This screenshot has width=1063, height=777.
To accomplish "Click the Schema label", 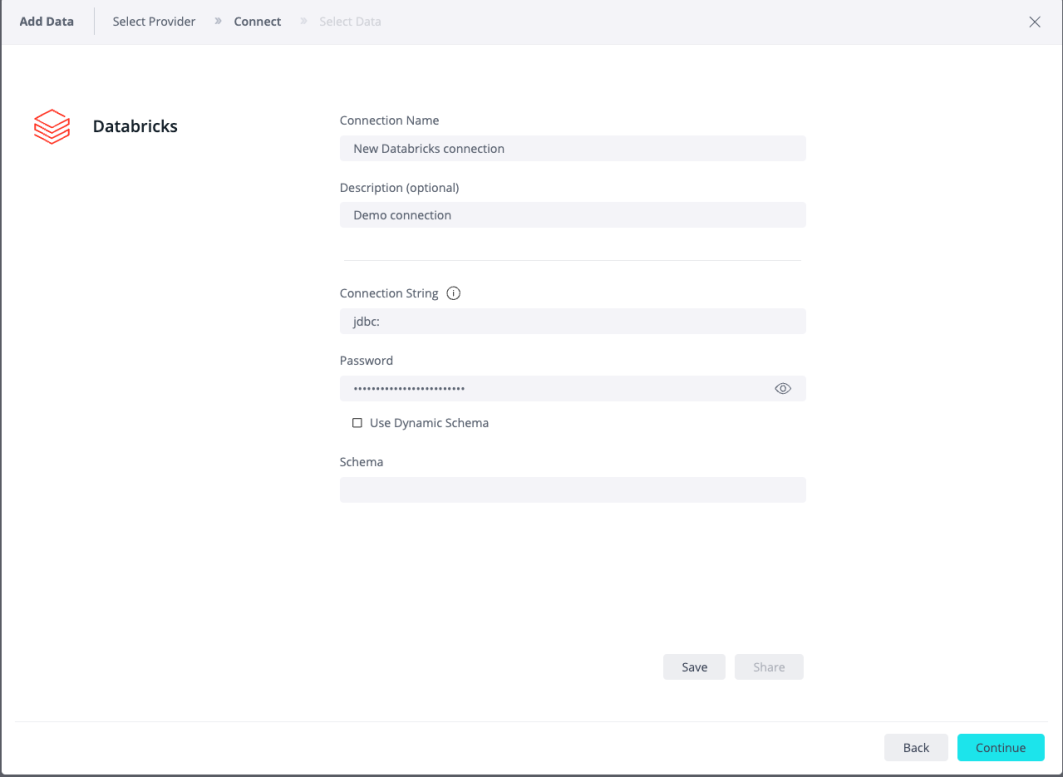I will pyautogui.click(x=361, y=462).
